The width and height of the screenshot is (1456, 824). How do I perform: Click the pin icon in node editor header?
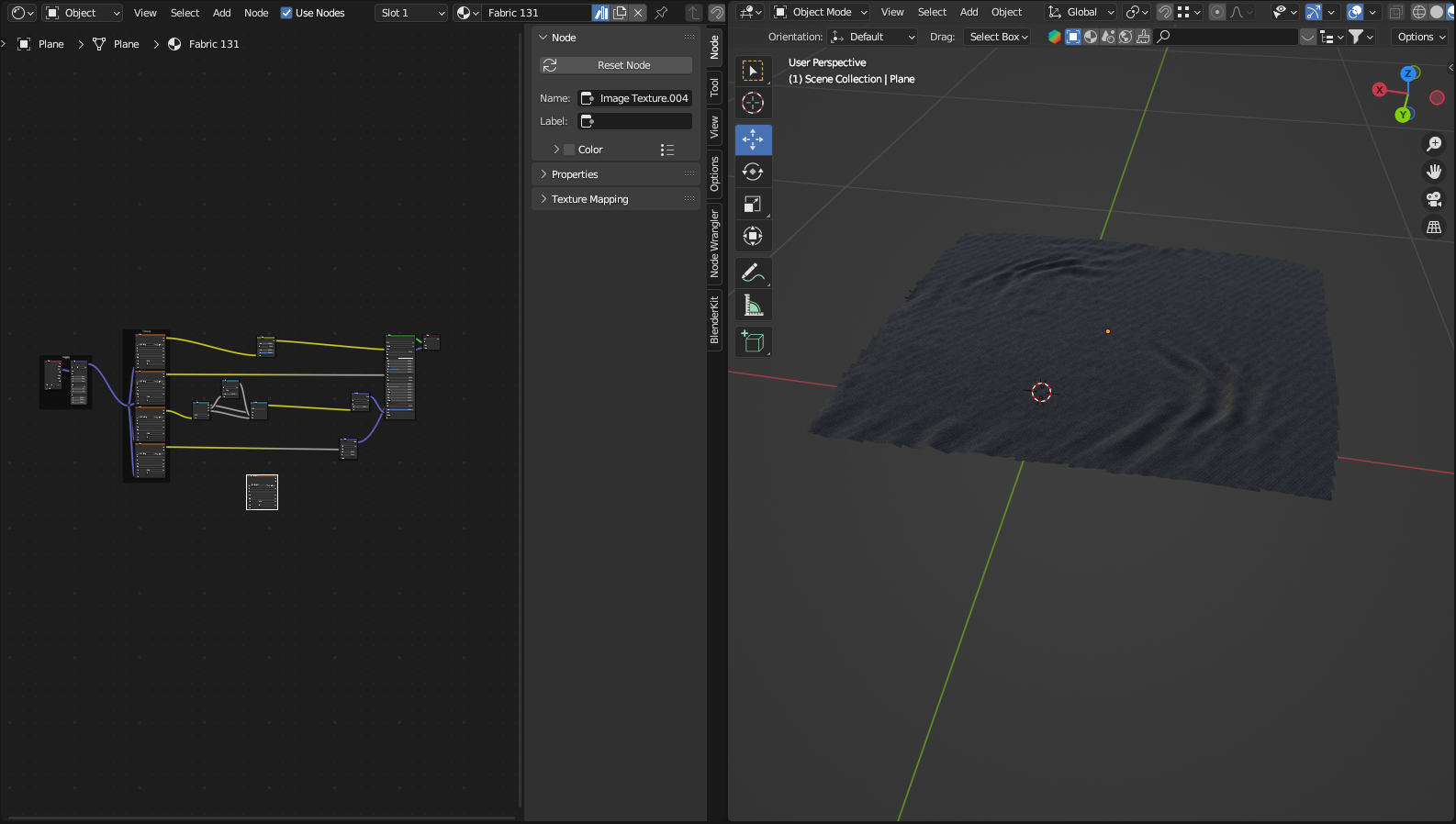pos(661,13)
